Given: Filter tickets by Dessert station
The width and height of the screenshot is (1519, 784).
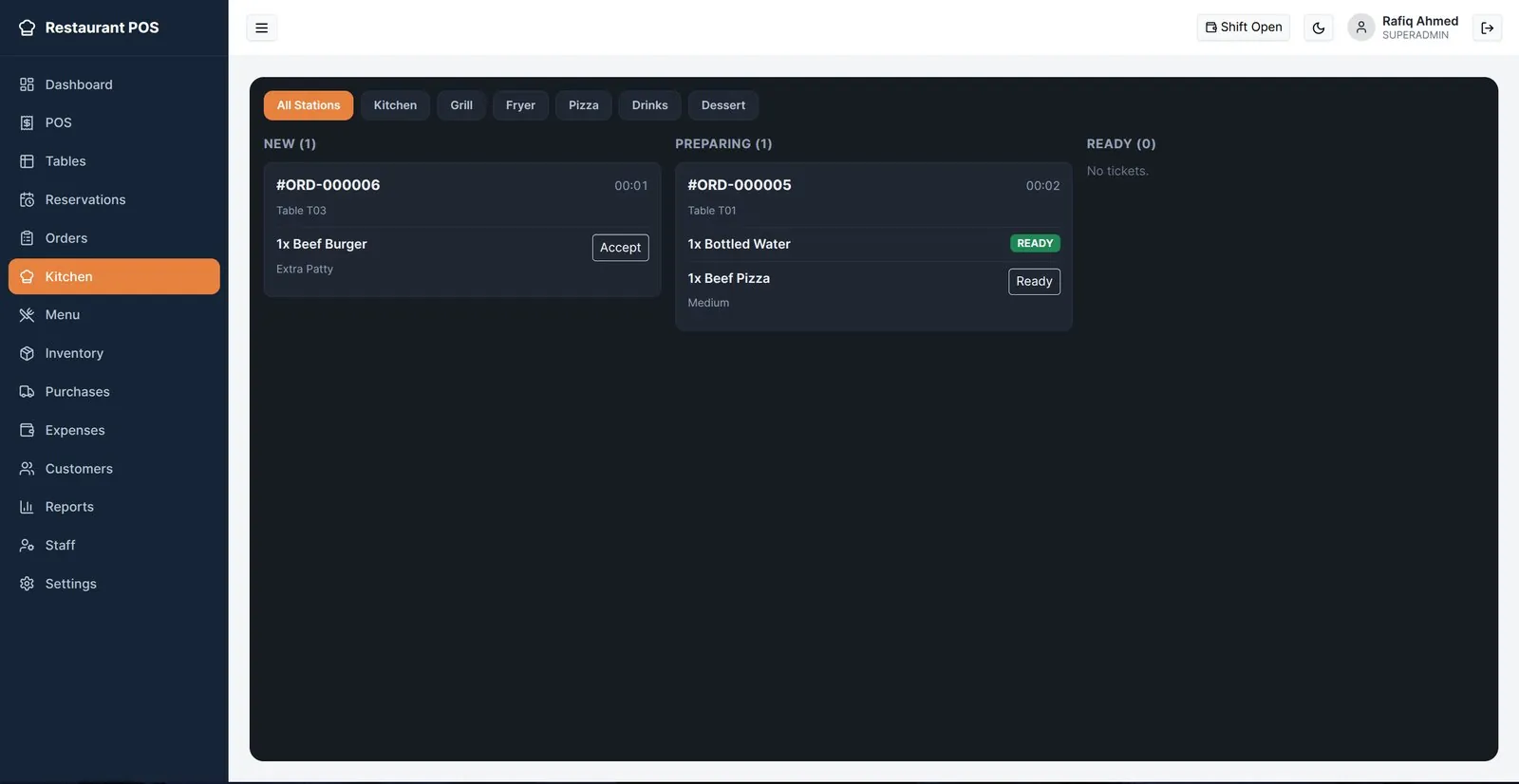Looking at the screenshot, I should 723,105.
